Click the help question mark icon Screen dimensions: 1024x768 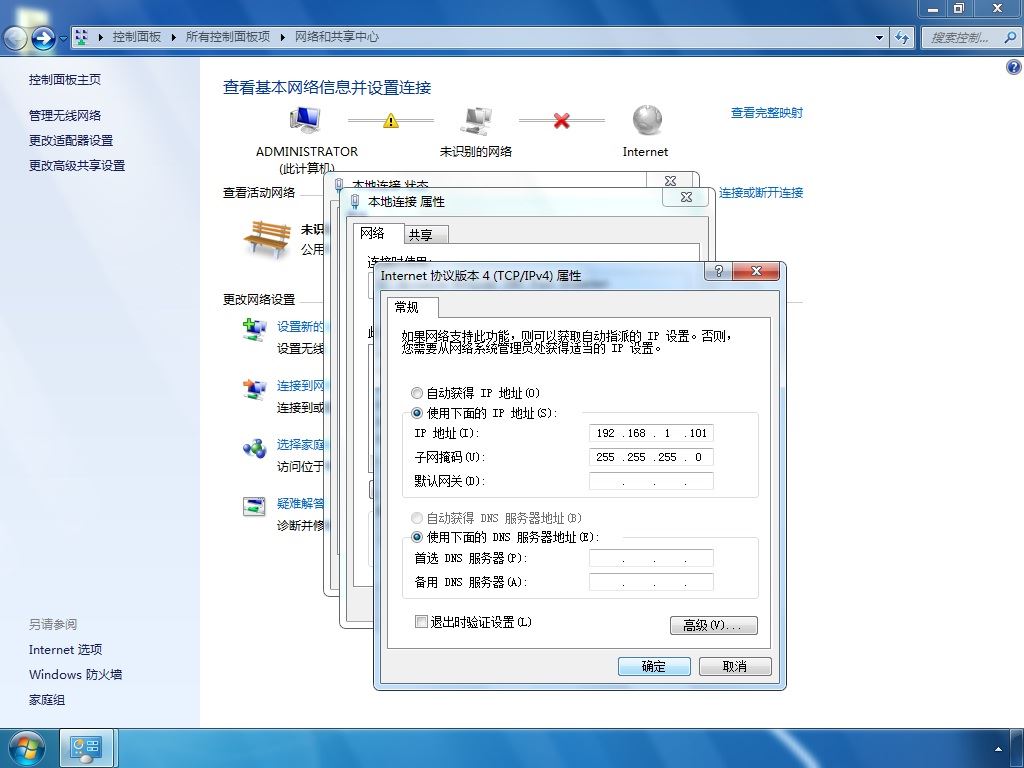(x=1014, y=67)
